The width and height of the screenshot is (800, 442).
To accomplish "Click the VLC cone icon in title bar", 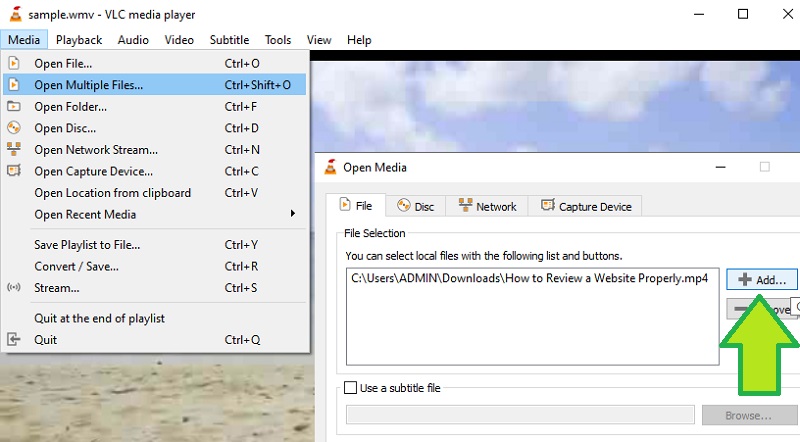I will (14, 14).
